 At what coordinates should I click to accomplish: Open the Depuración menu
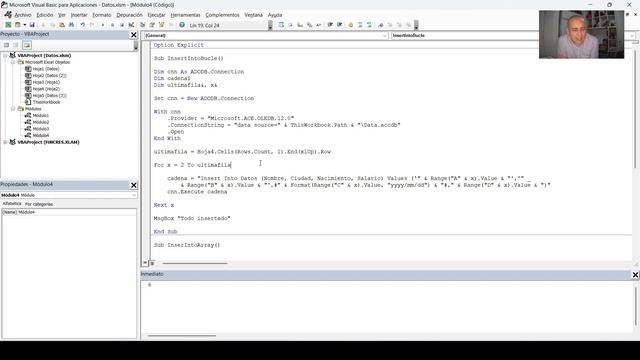click(129, 15)
